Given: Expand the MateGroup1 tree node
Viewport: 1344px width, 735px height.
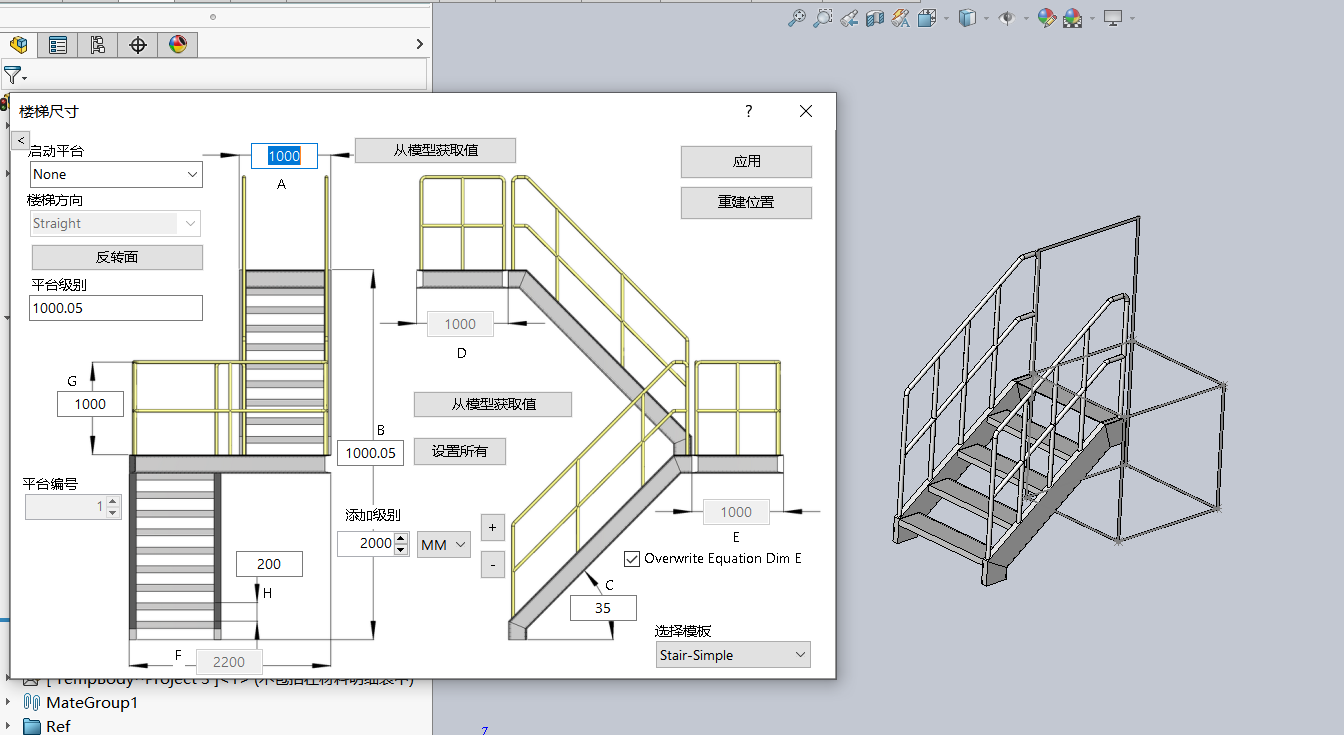Looking at the screenshot, I should pos(8,702).
